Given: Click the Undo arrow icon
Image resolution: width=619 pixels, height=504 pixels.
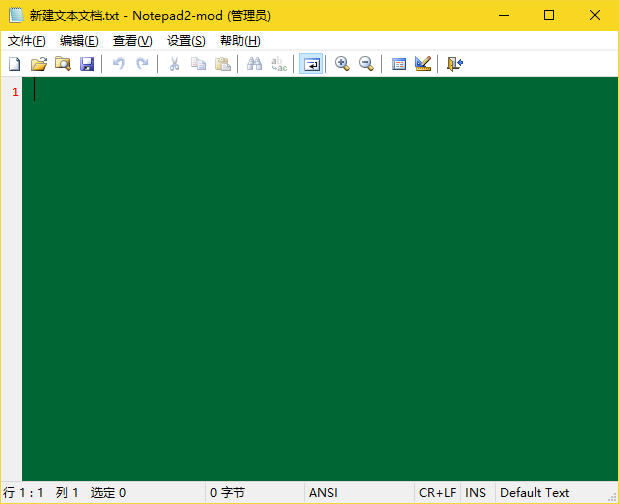Looking at the screenshot, I should coord(118,64).
